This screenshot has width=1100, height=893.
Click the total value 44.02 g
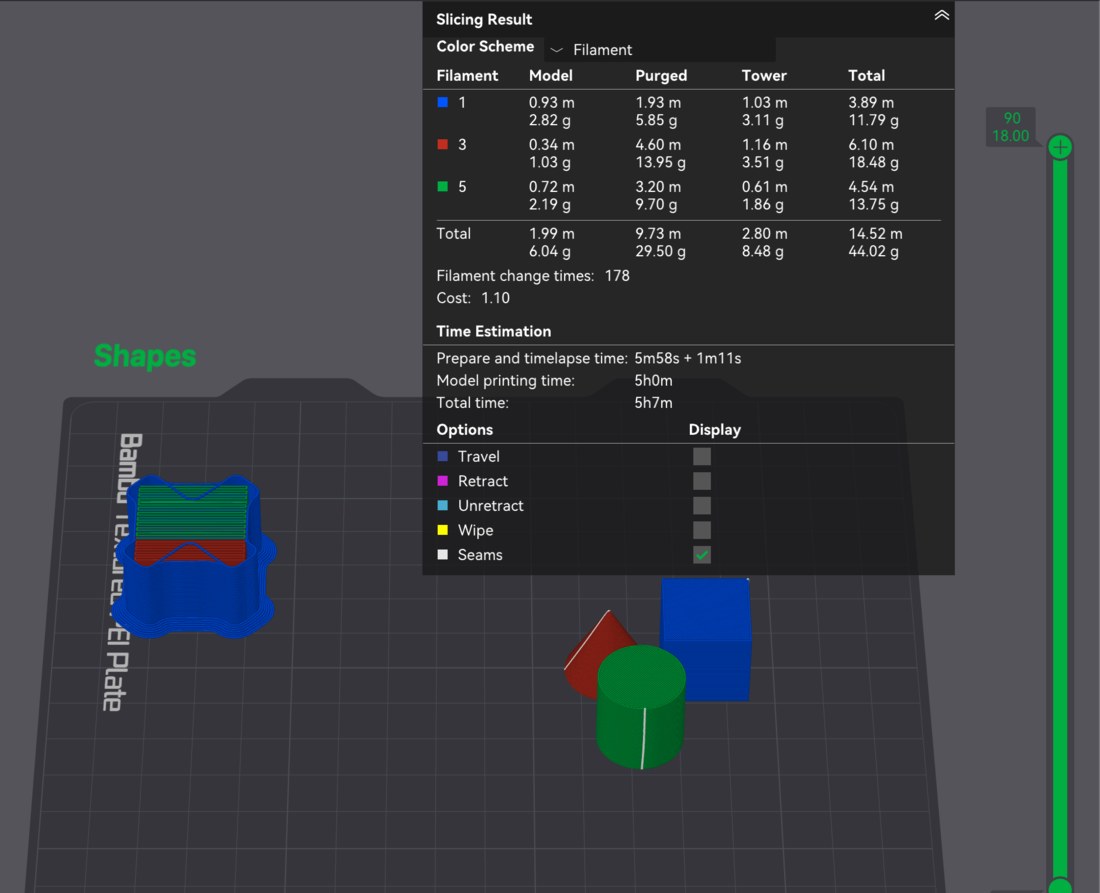coord(873,251)
